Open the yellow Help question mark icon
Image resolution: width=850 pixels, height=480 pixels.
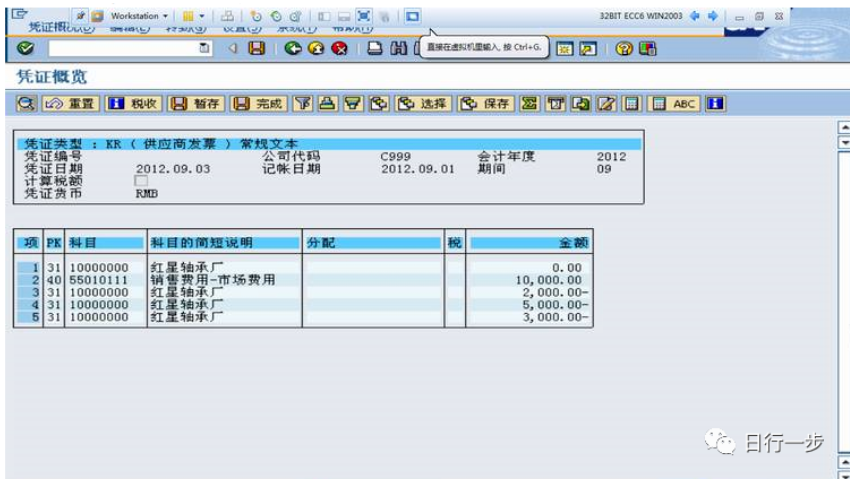click(x=624, y=49)
